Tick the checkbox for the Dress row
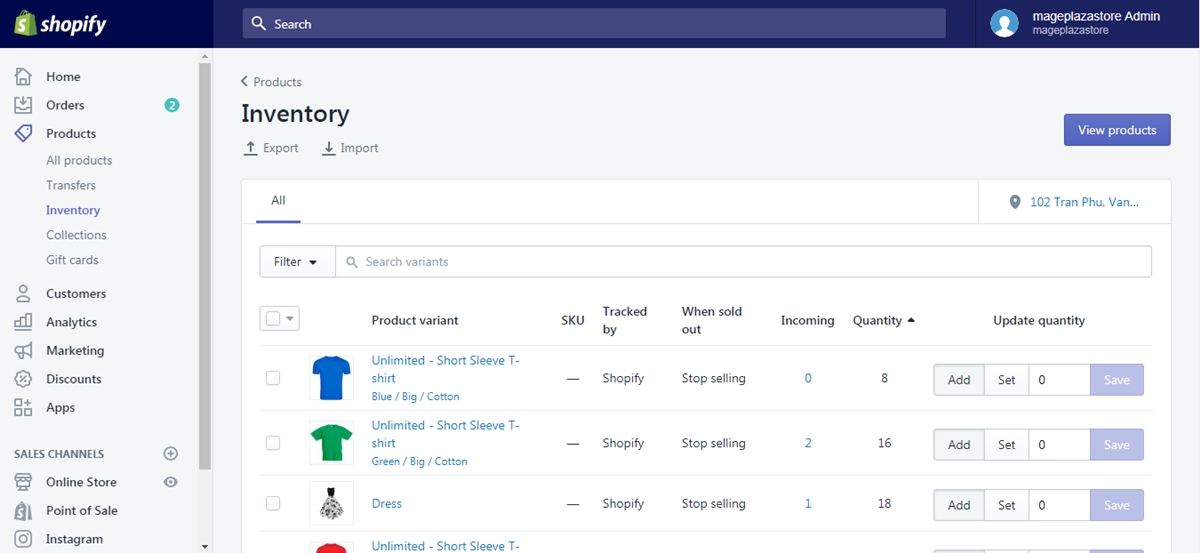This screenshot has height=553, width=1200. pyautogui.click(x=273, y=504)
